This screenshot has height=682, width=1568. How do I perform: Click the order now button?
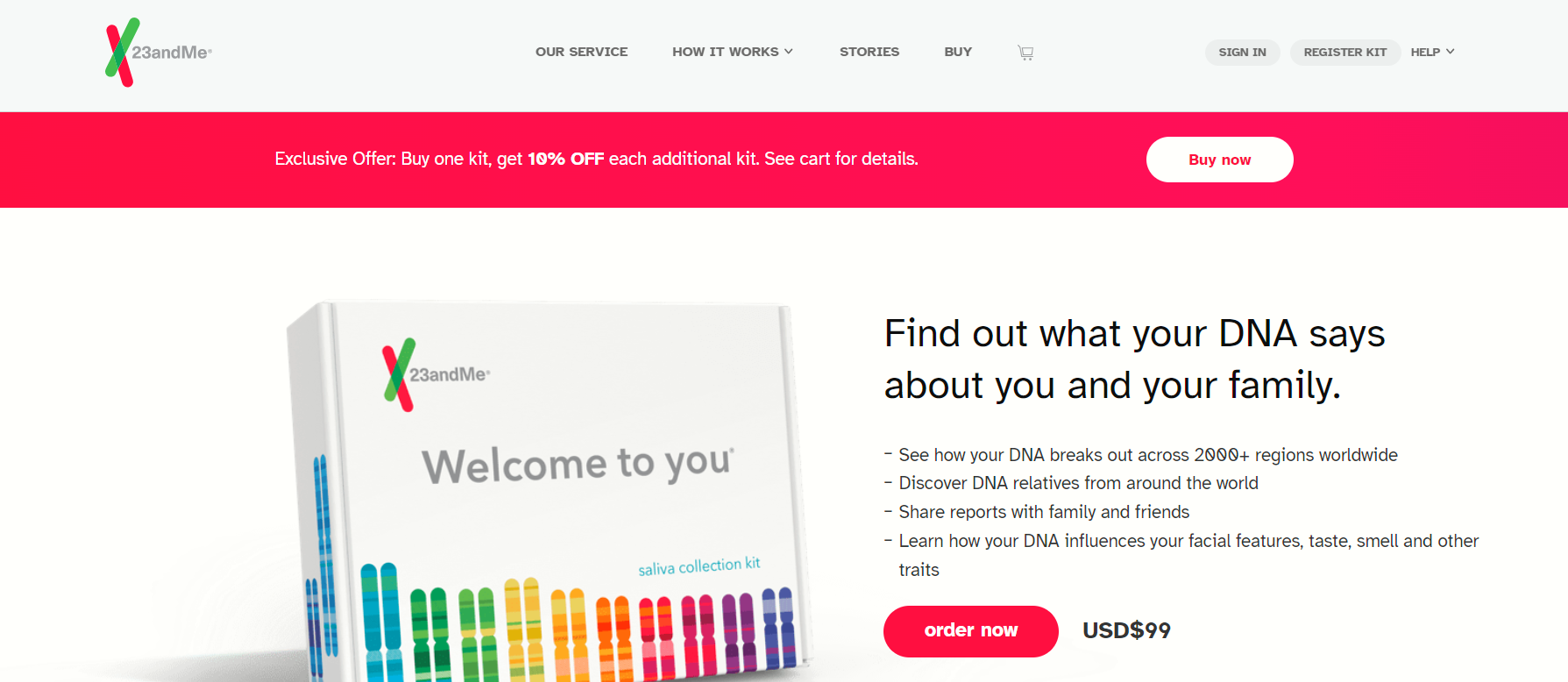(970, 631)
